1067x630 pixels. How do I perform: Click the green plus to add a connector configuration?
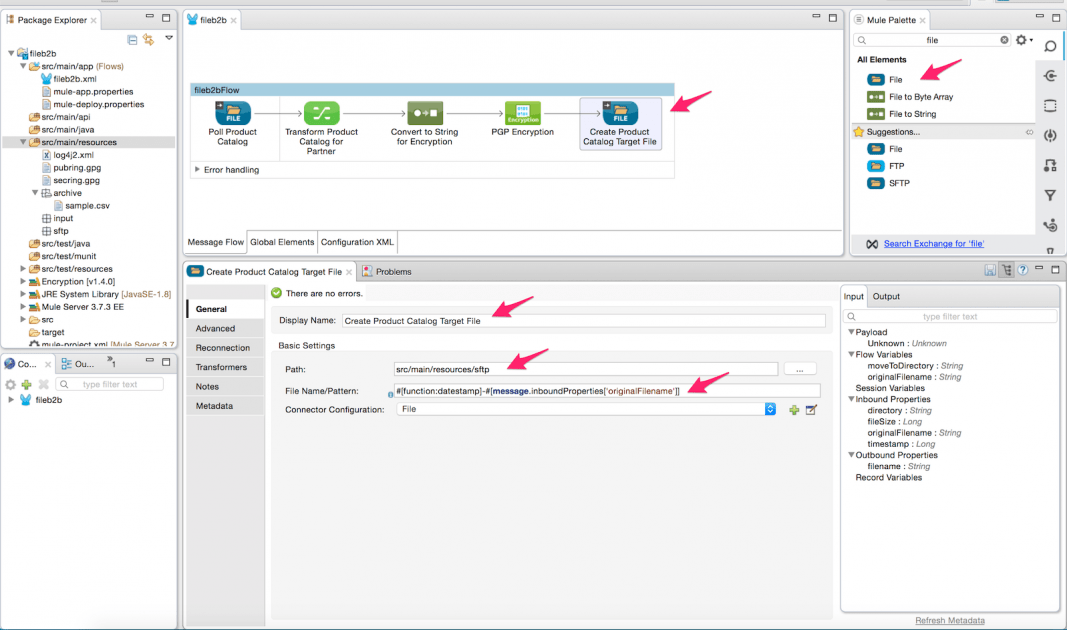(794, 409)
